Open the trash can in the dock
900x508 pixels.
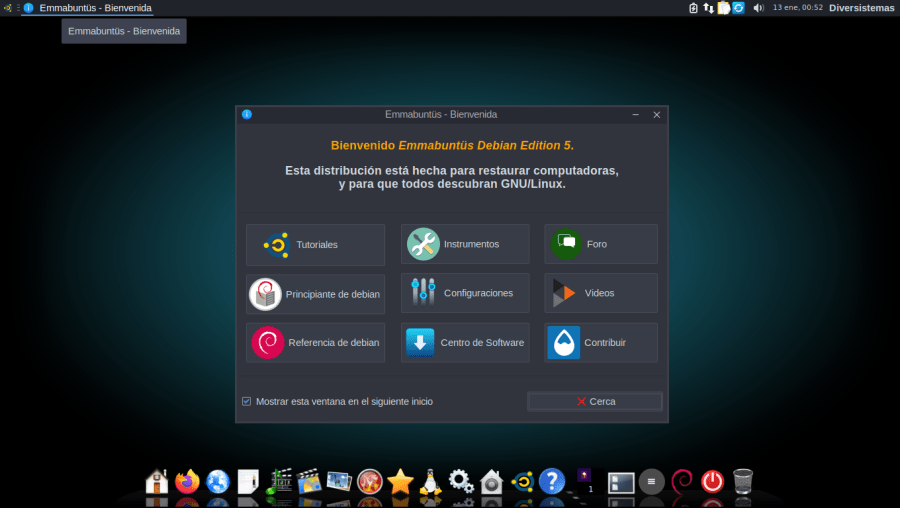pyautogui.click(x=743, y=482)
